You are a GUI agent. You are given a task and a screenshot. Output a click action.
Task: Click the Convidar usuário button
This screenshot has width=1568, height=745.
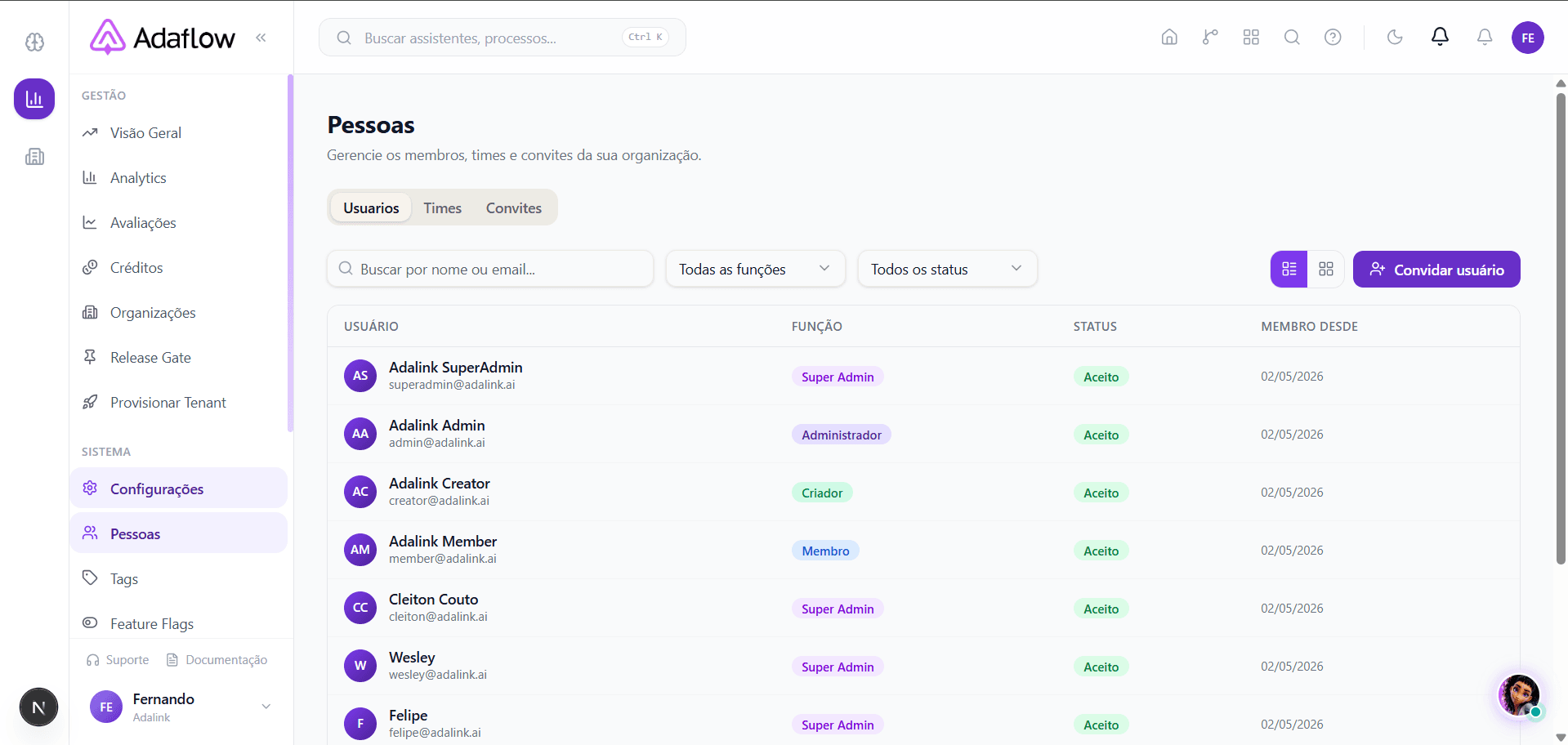click(1436, 270)
